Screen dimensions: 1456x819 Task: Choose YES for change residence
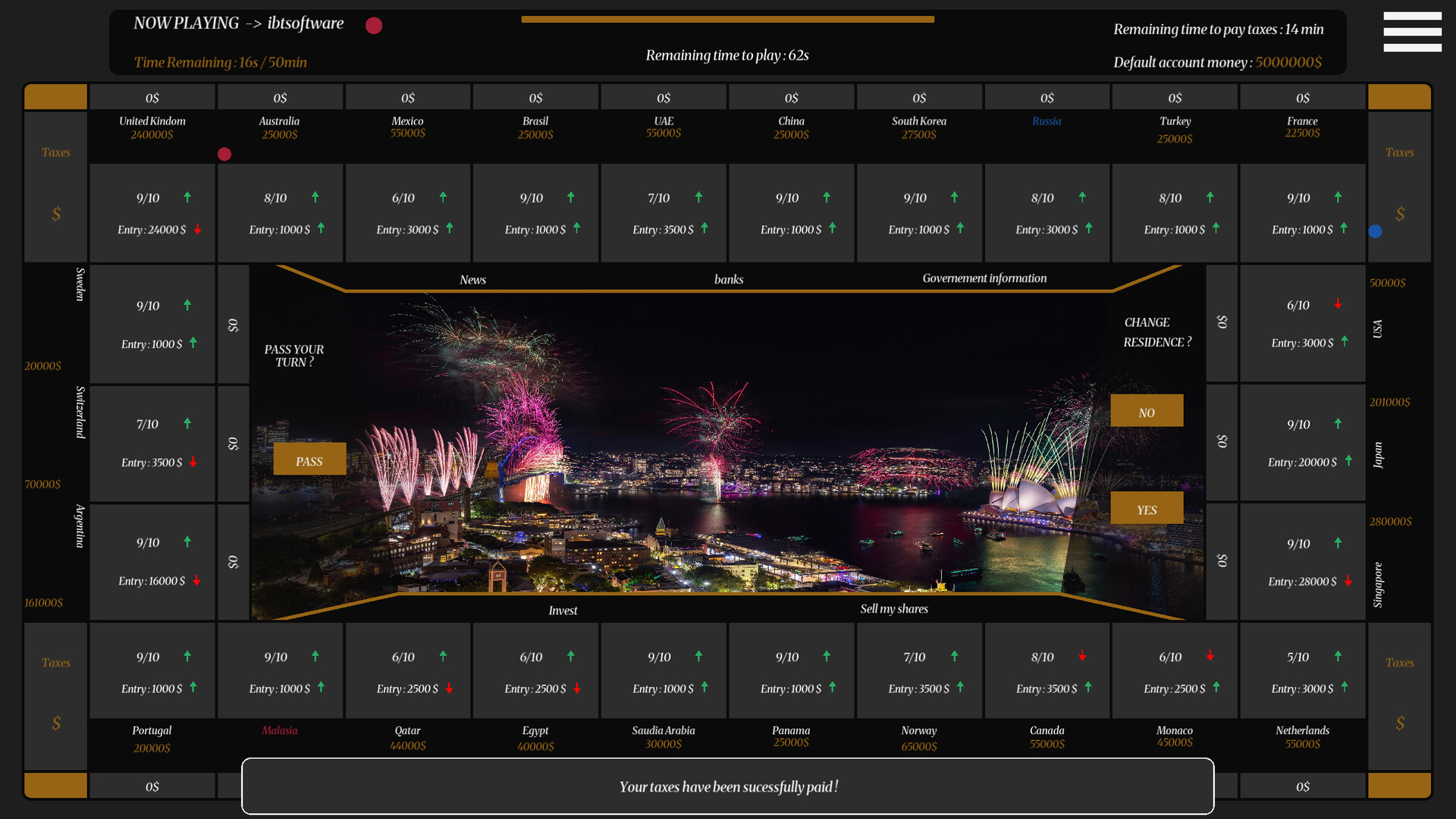pyautogui.click(x=1147, y=509)
